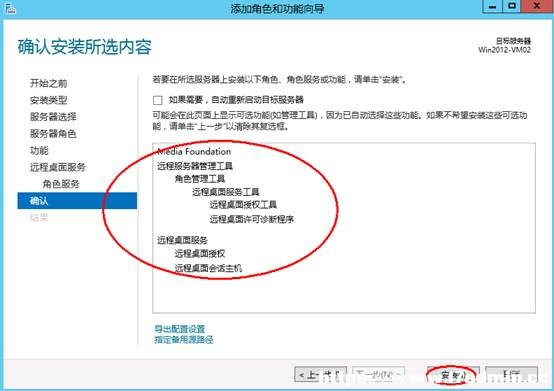The height and width of the screenshot is (391, 554).
Task: Enable automatic restart of target server checkbox
Action: click(x=158, y=100)
